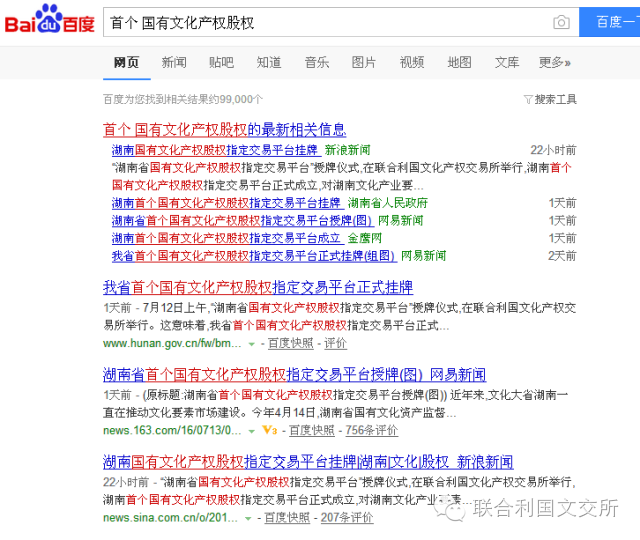Open 百度快照 for news.sina.com.cn result
The width and height of the screenshot is (640, 540).
pyautogui.click(x=287, y=518)
